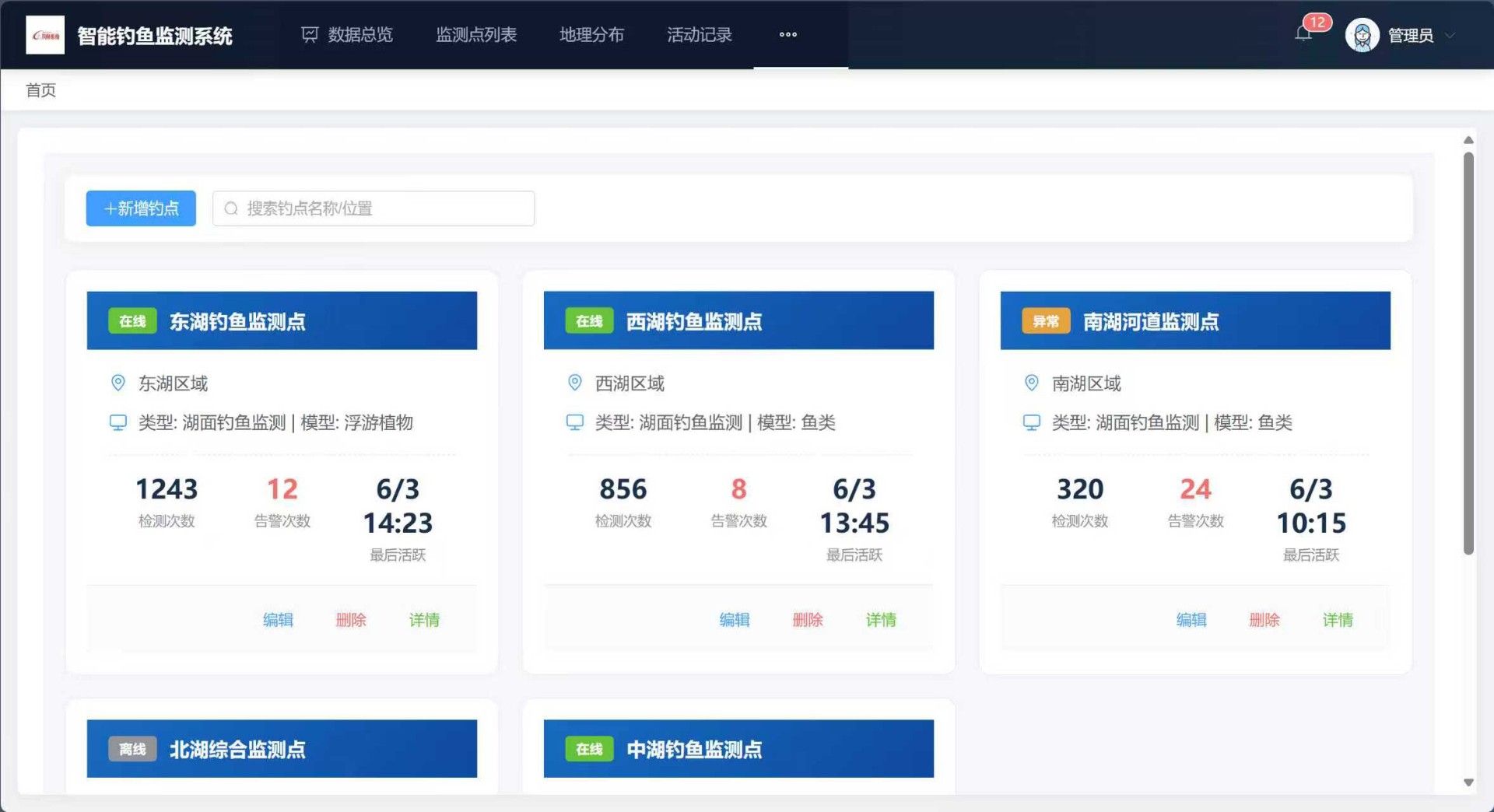Click the monitor icon in 西湖 card
Image resolution: width=1494 pixels, height=812 pixels.
tap(574, 422)
